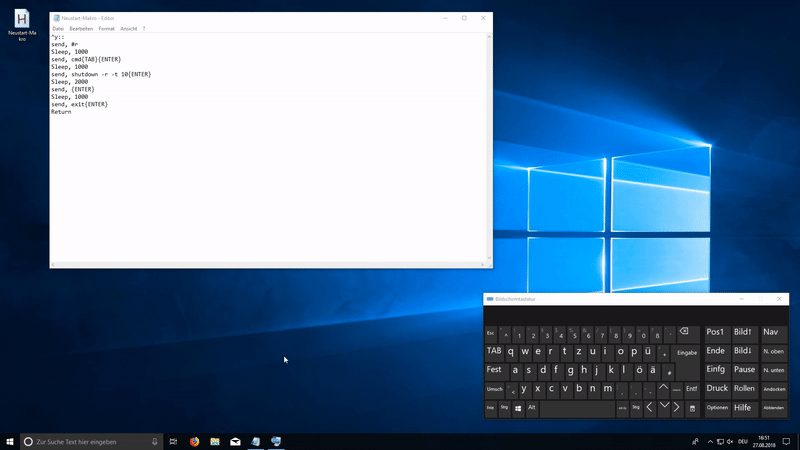Screen dimensions: 800x450
Task: Tap the right arrow key on the on-screen keyboard
Action: tap(677, 408)
